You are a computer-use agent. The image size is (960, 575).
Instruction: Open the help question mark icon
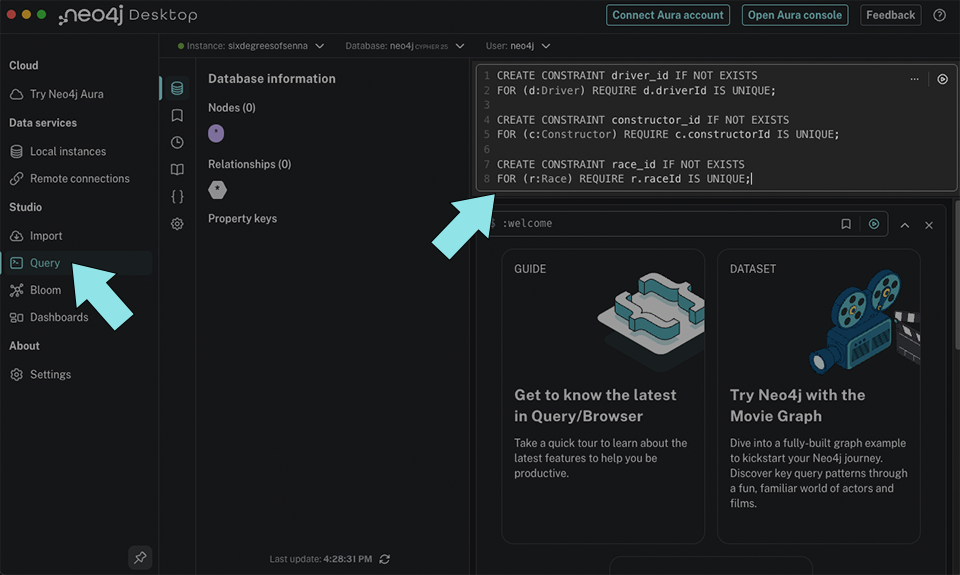pos(939,15)
